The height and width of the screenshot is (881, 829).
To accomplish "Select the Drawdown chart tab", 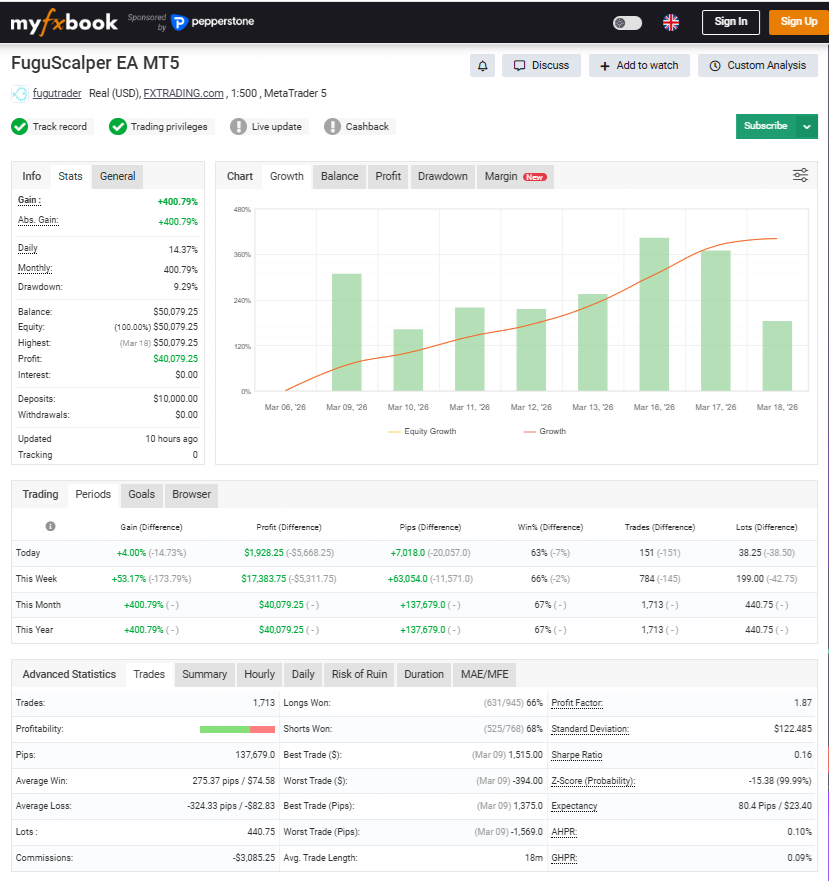I will tap(443, 176).
